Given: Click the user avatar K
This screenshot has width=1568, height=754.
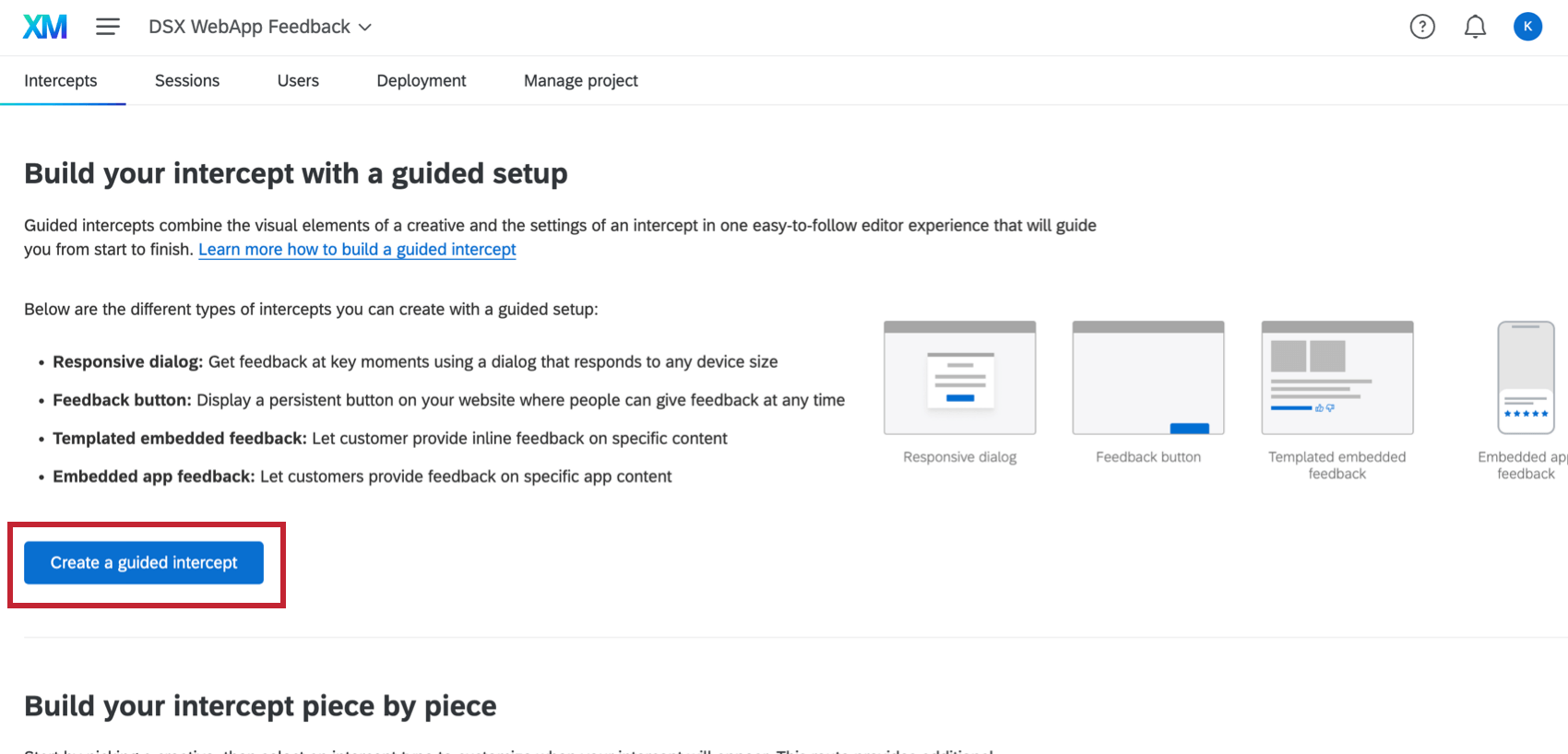Looking at the screenshot, I should tap(1528, 27).
